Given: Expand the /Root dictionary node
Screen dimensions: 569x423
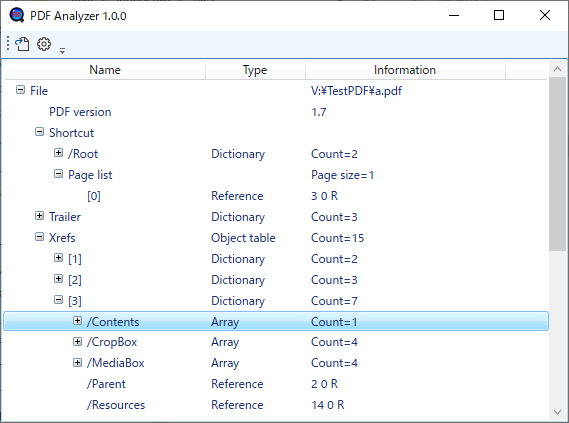Looking at the screenshot, I should (58, 152).
